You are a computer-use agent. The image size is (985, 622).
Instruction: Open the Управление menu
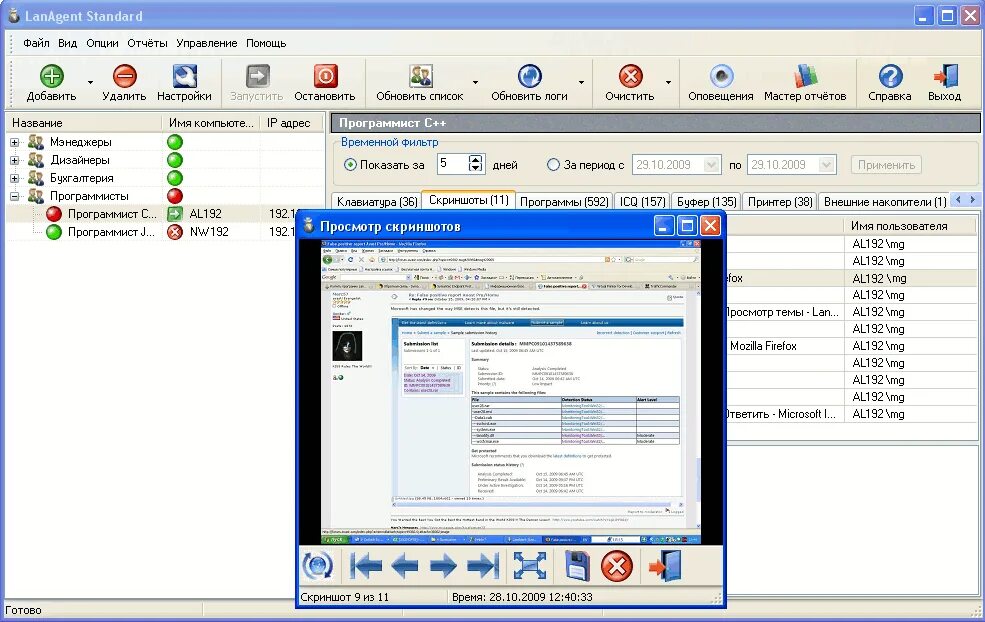[x=207, y=43]
